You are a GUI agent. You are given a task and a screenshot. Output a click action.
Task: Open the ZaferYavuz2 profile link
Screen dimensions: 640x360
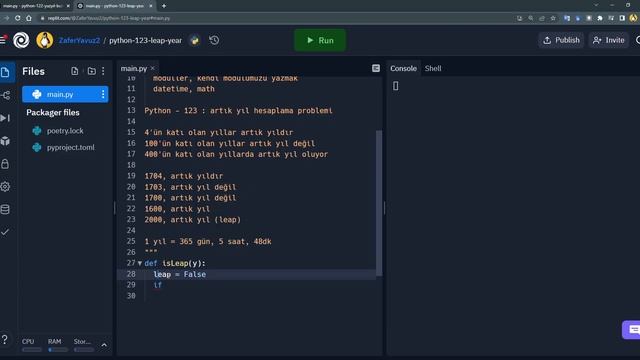pyautogui.click(x=79, y=40)
